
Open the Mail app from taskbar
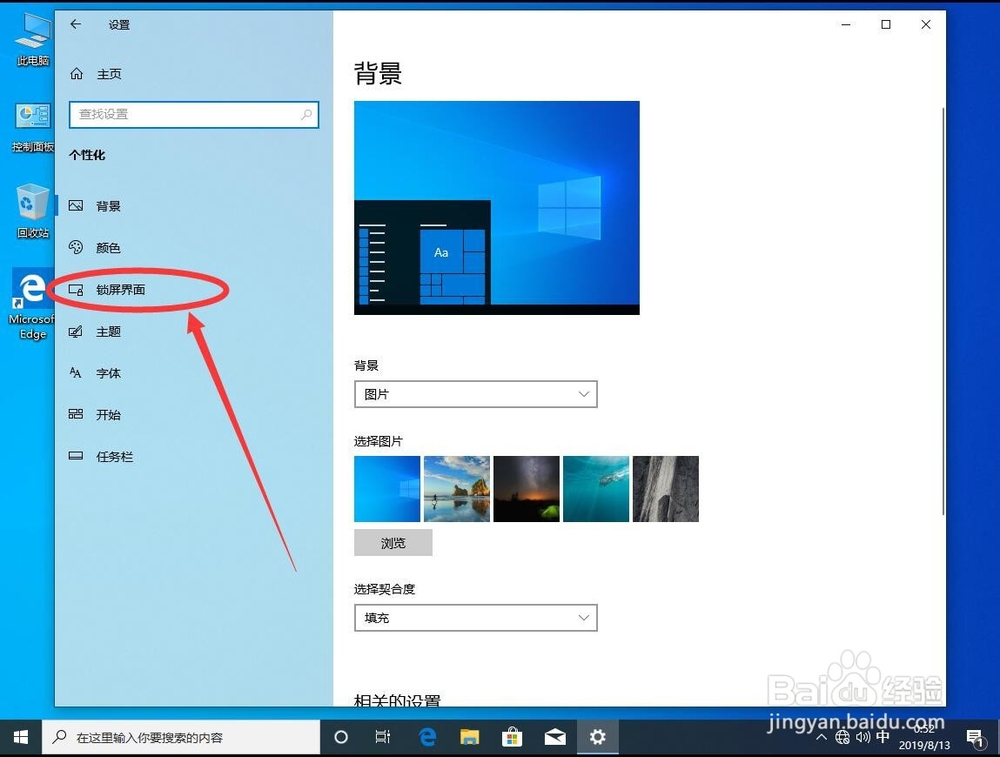tap(555, 737)
